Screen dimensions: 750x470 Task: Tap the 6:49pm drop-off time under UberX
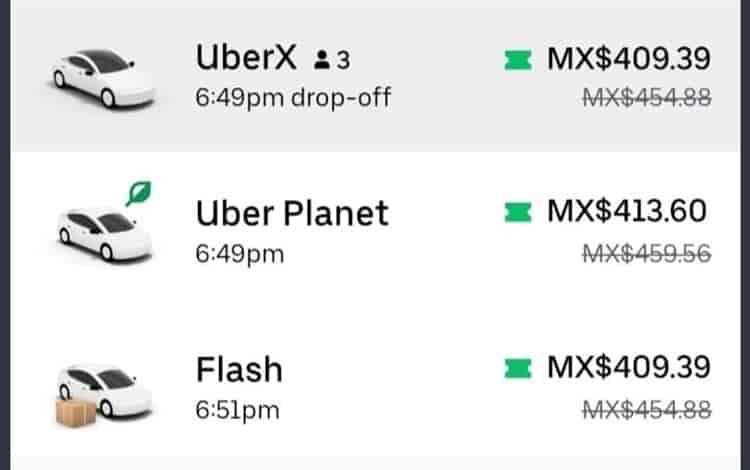pos(293,97)
